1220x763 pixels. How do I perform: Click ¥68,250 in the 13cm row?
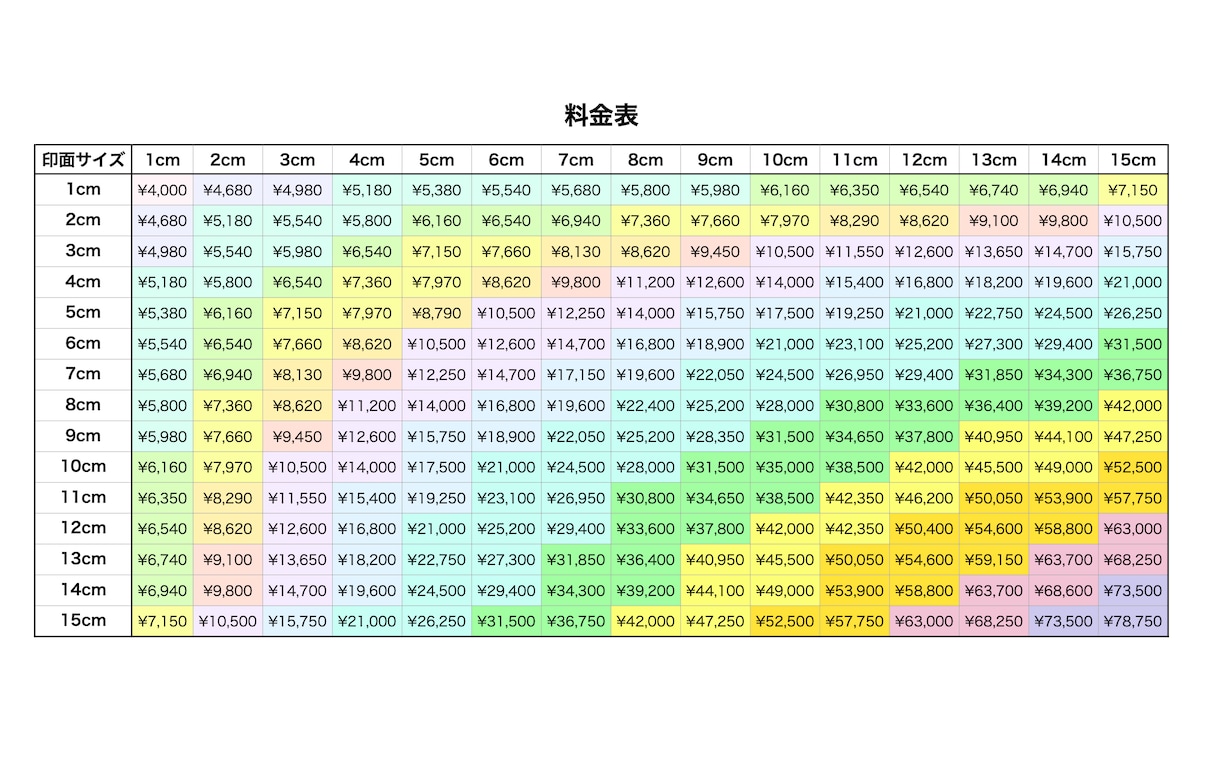click(1133, 559)
